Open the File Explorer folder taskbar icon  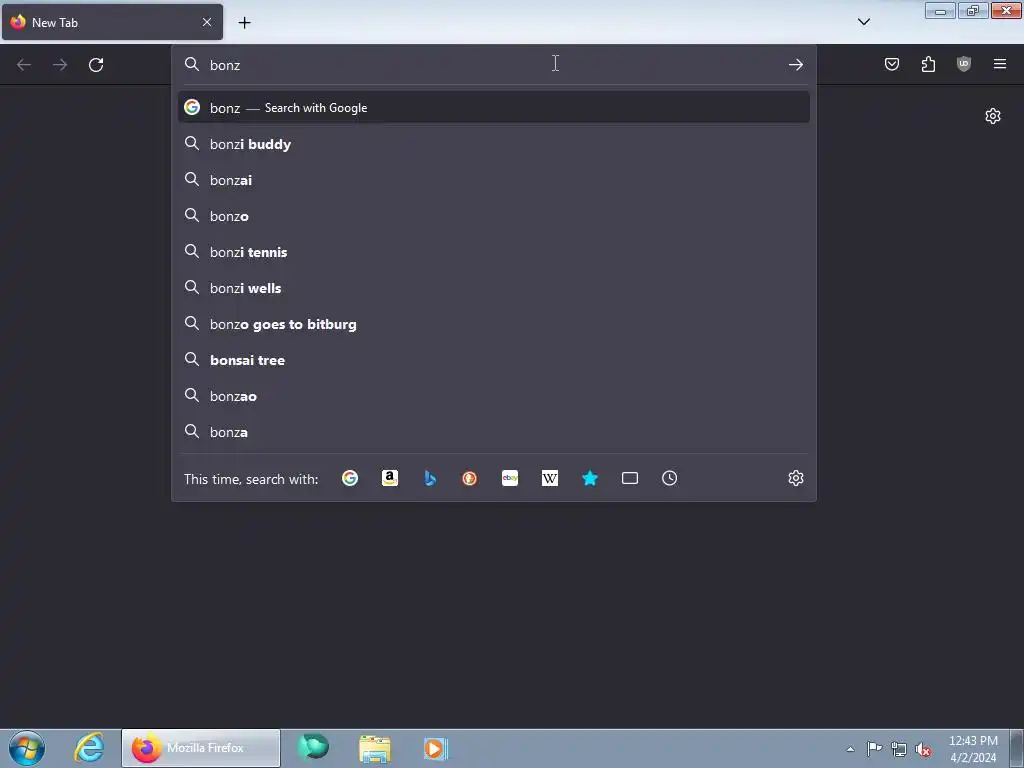tap(375, 748)
